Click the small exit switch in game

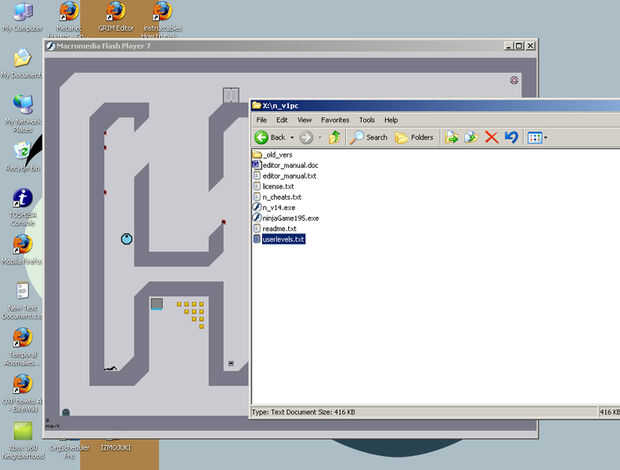[x=231, y=363]
